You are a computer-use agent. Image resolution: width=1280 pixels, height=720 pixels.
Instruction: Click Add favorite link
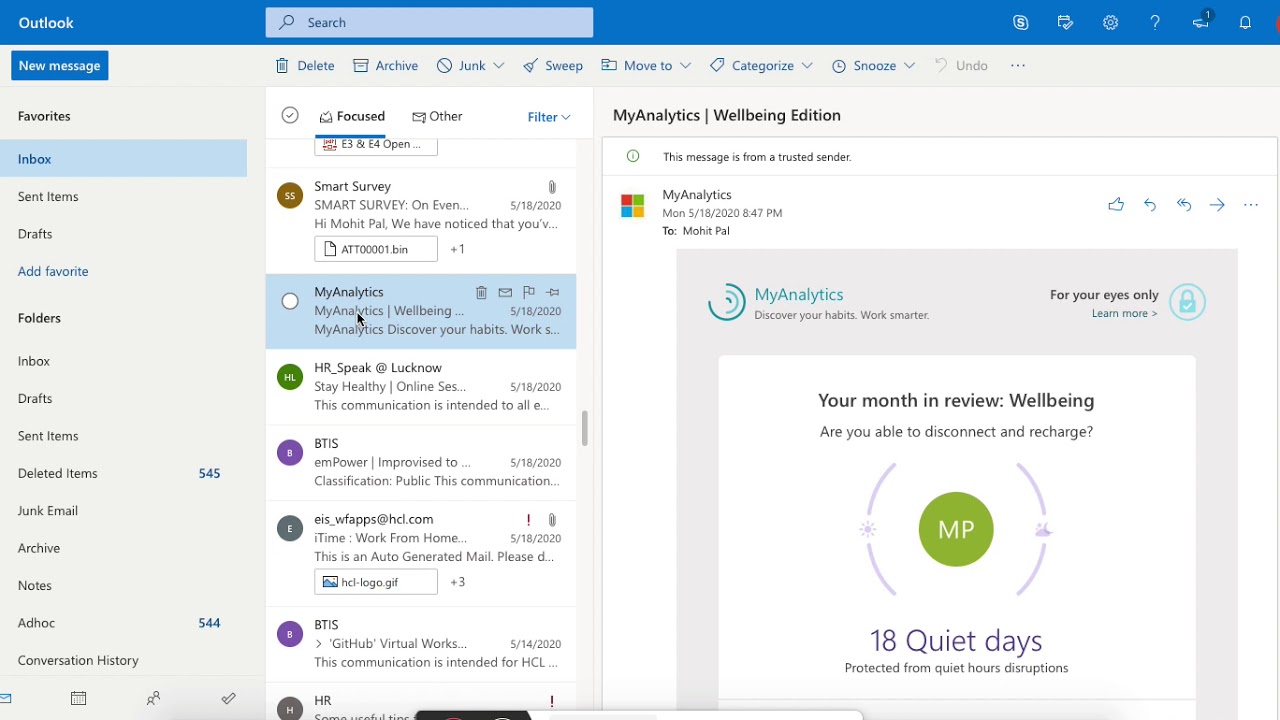[x=53, y=271]
